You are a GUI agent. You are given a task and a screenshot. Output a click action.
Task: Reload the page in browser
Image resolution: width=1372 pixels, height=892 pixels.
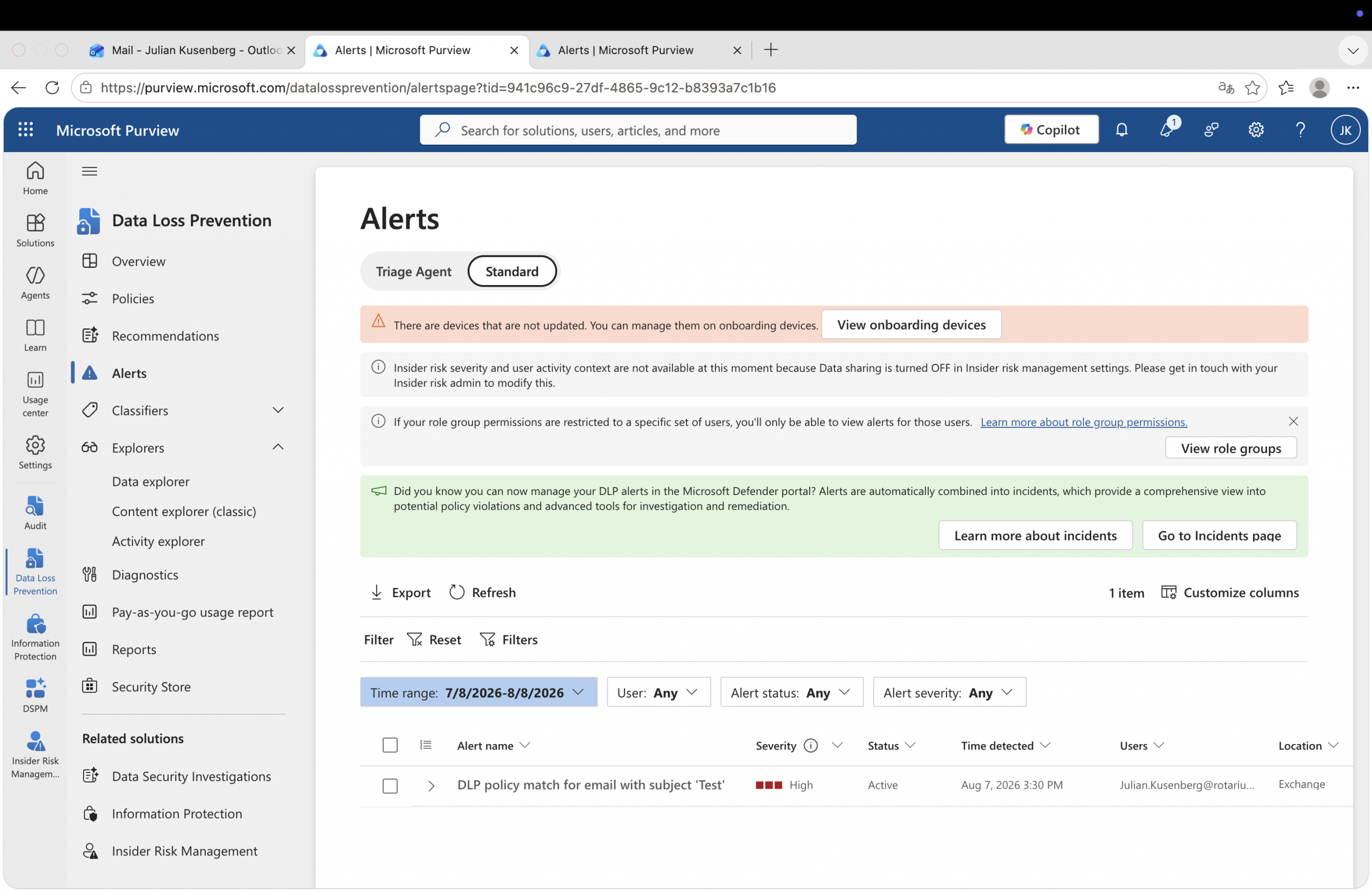[53, 87]
